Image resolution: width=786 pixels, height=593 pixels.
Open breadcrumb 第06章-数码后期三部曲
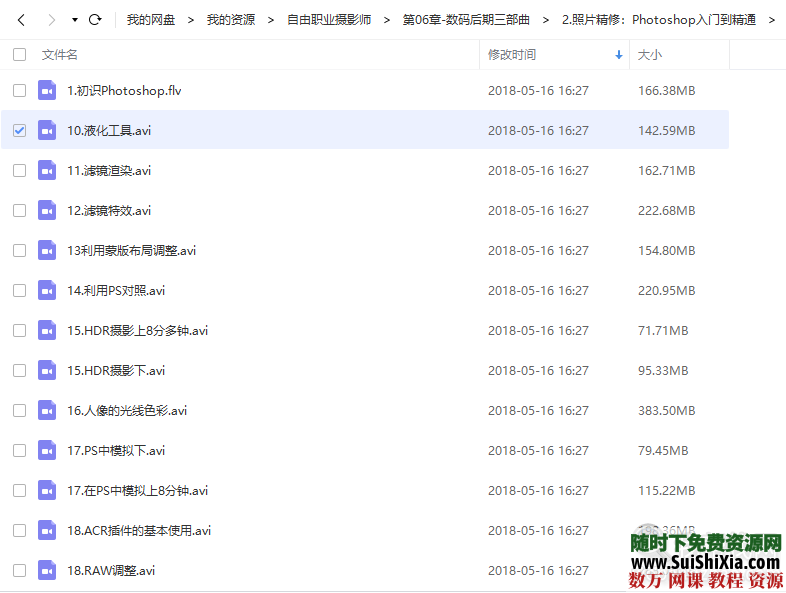click(x=466, y=20)
